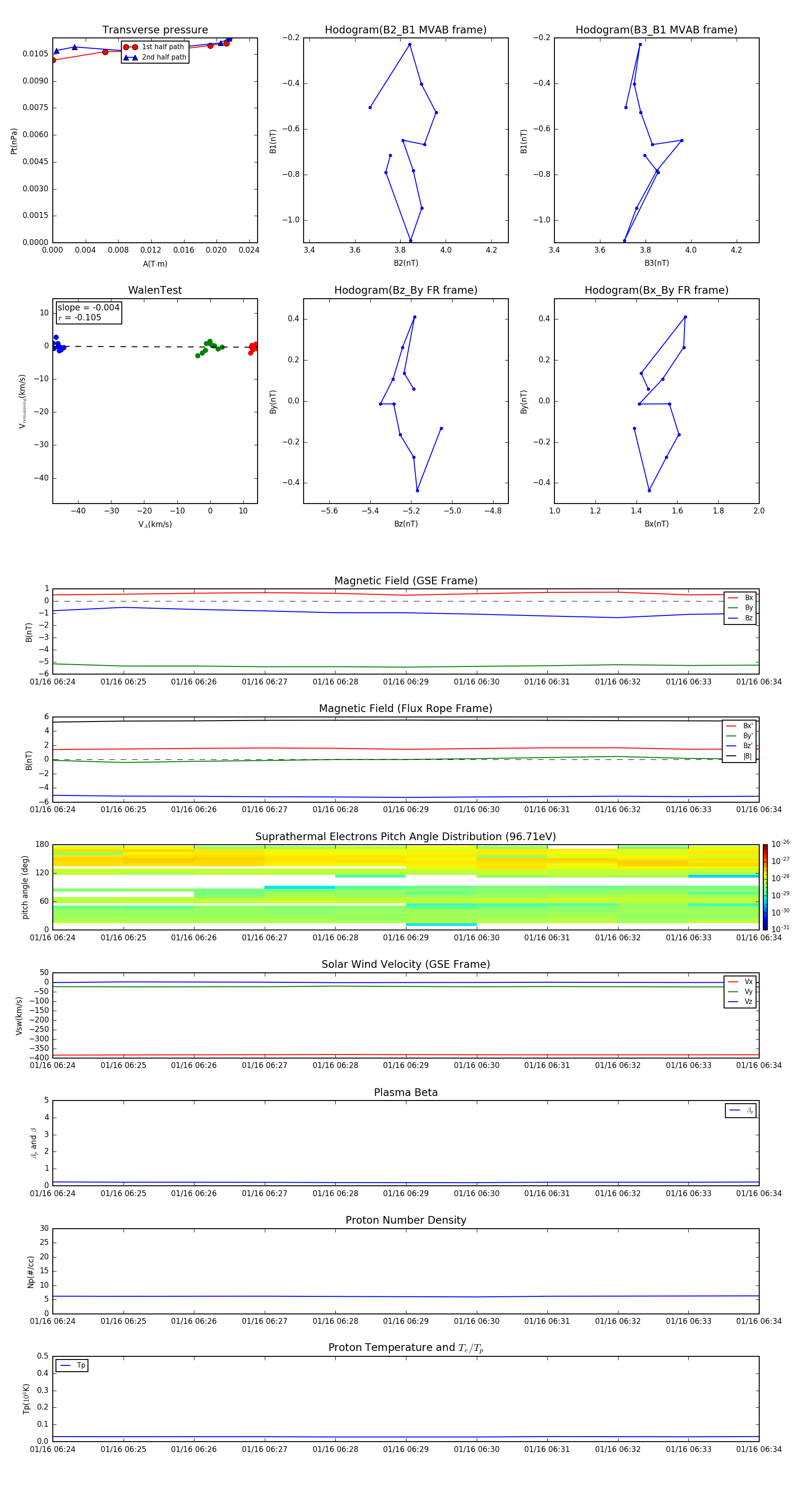812x1489 pixels.
Task: Click 'Vx' in solar wind legend
Action: tap(741, 982)
